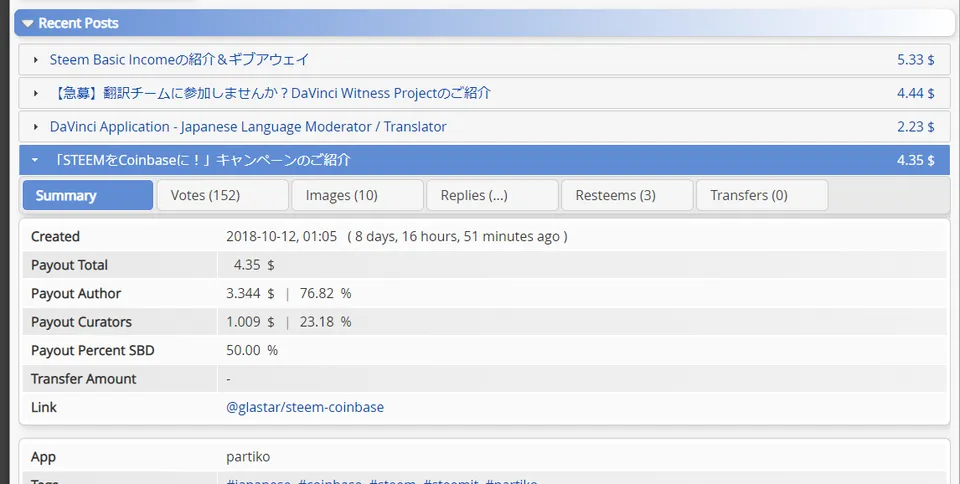Select the 5.33 $ payout value
The height and width of the screenshot is (484, 960).
[x=915, y=60]
